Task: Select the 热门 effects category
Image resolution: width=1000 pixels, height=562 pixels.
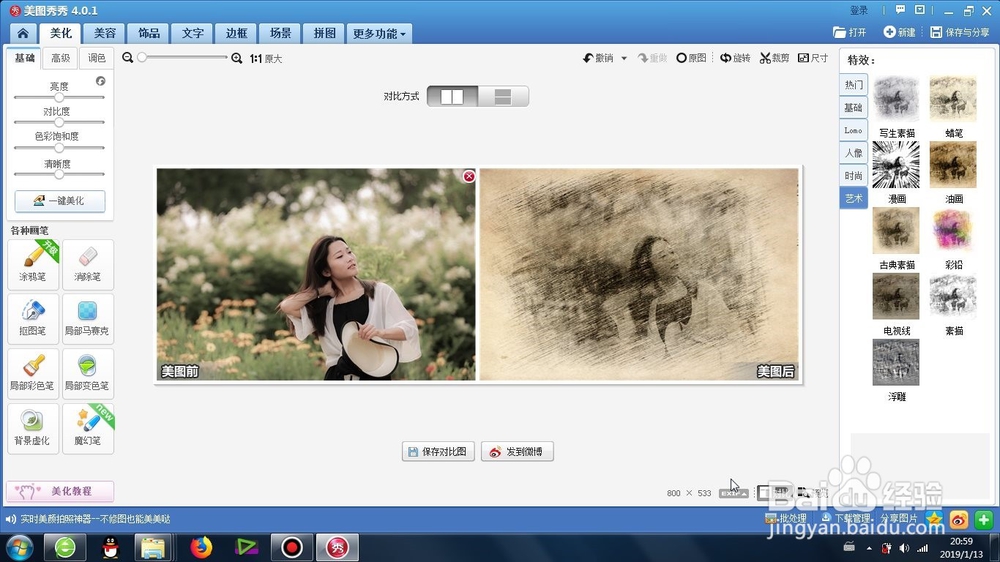Action: pos(853,85)
